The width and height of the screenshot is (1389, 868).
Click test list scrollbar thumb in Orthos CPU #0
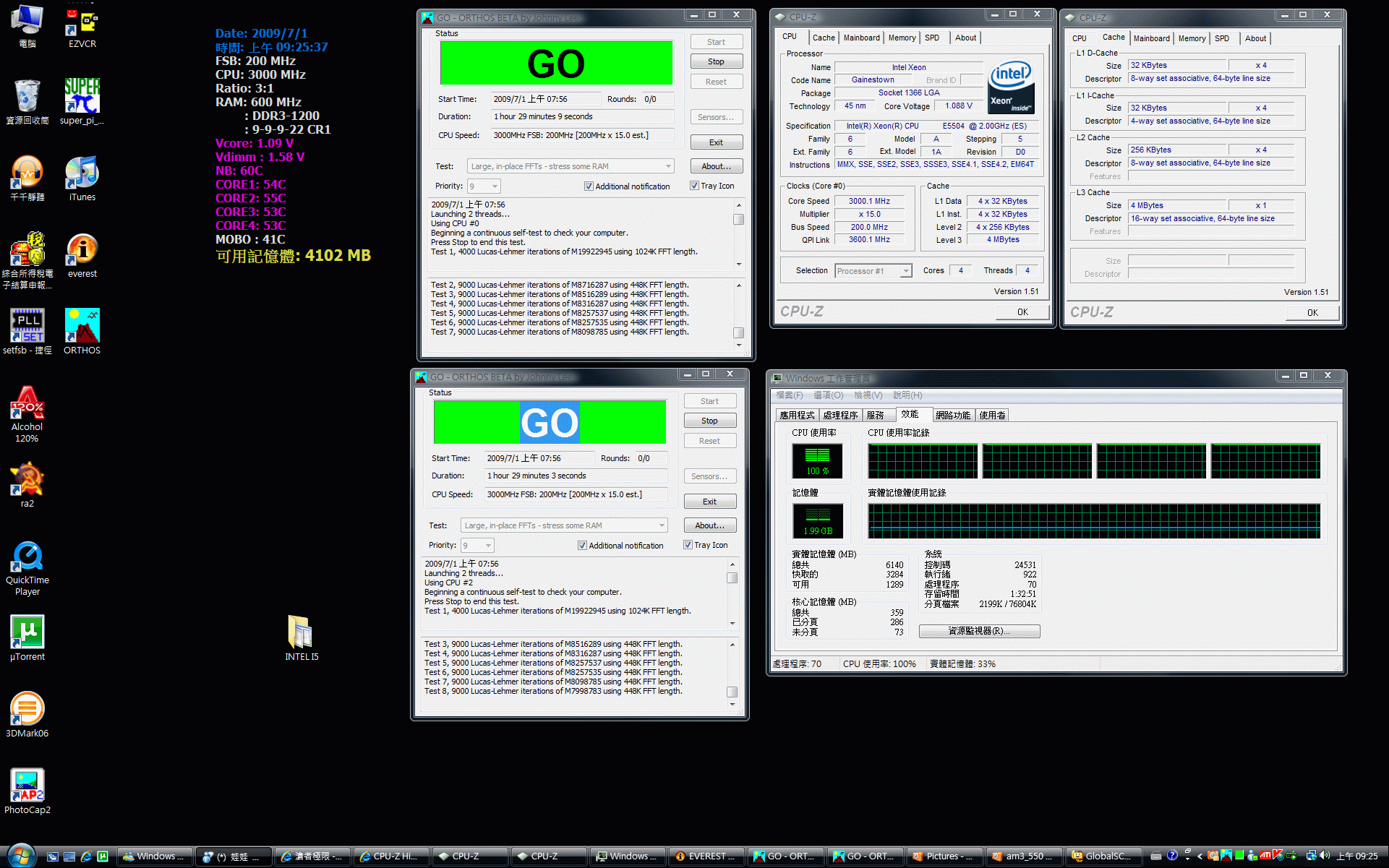coord(738,332)
